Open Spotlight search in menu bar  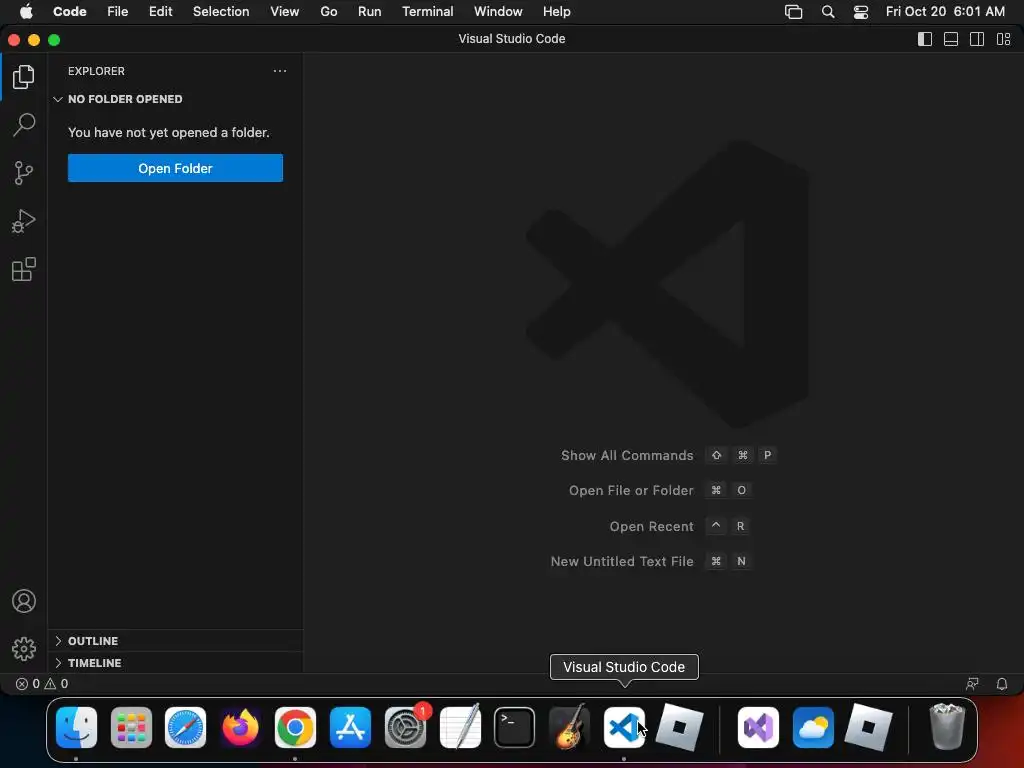[827, 12]
